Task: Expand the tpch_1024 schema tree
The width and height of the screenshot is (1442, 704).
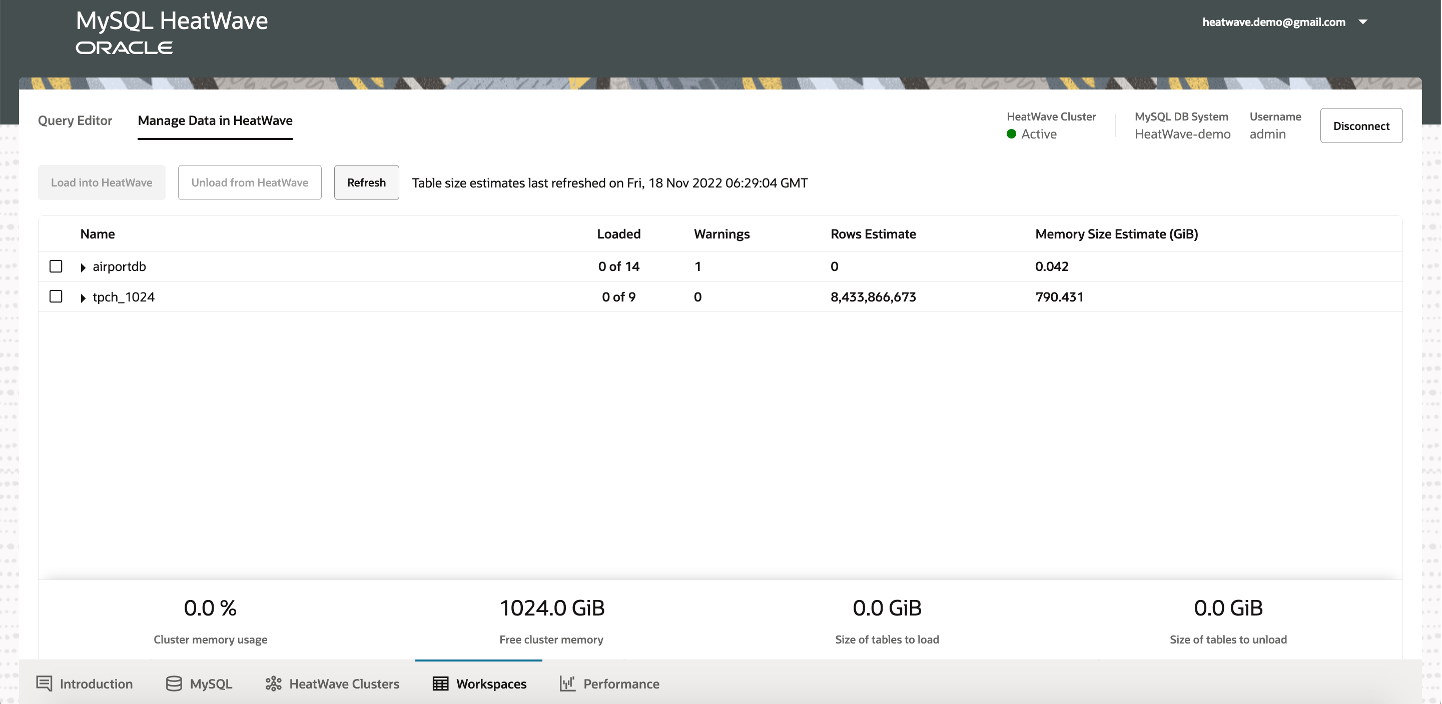Action: tap(81, 296)
